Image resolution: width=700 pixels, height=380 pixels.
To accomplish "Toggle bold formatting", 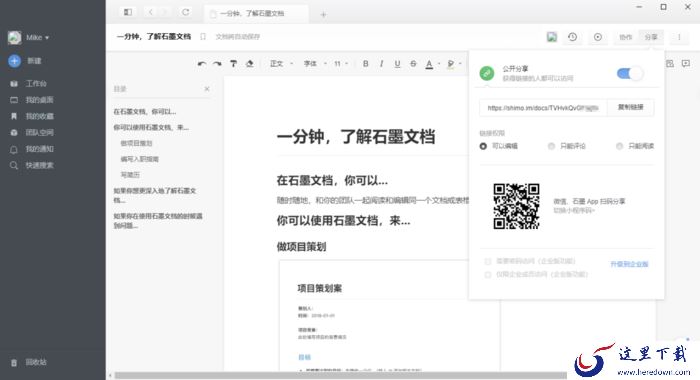I will coord(366,64).
